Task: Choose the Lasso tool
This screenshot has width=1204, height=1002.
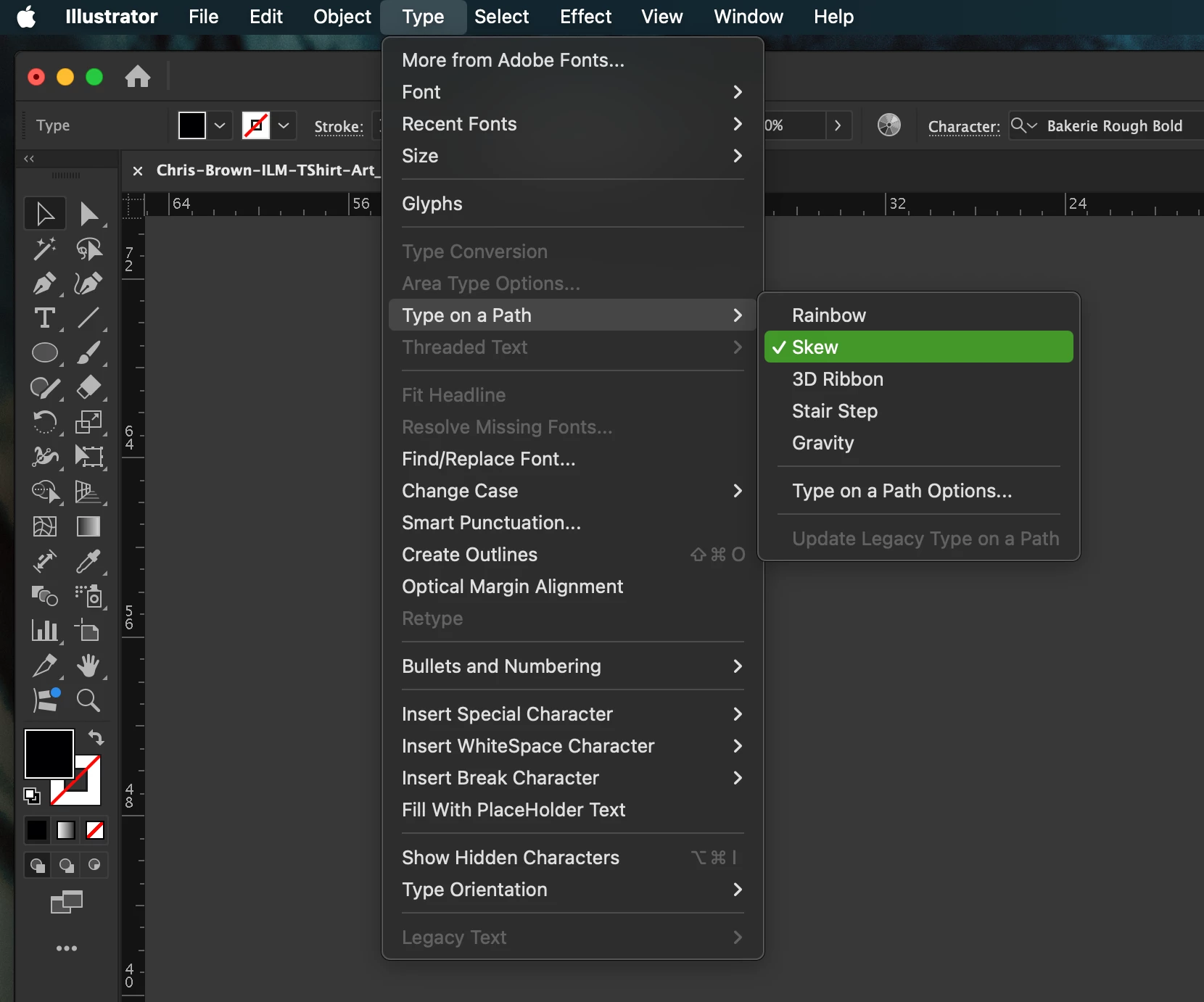Action: click(88, 249)
